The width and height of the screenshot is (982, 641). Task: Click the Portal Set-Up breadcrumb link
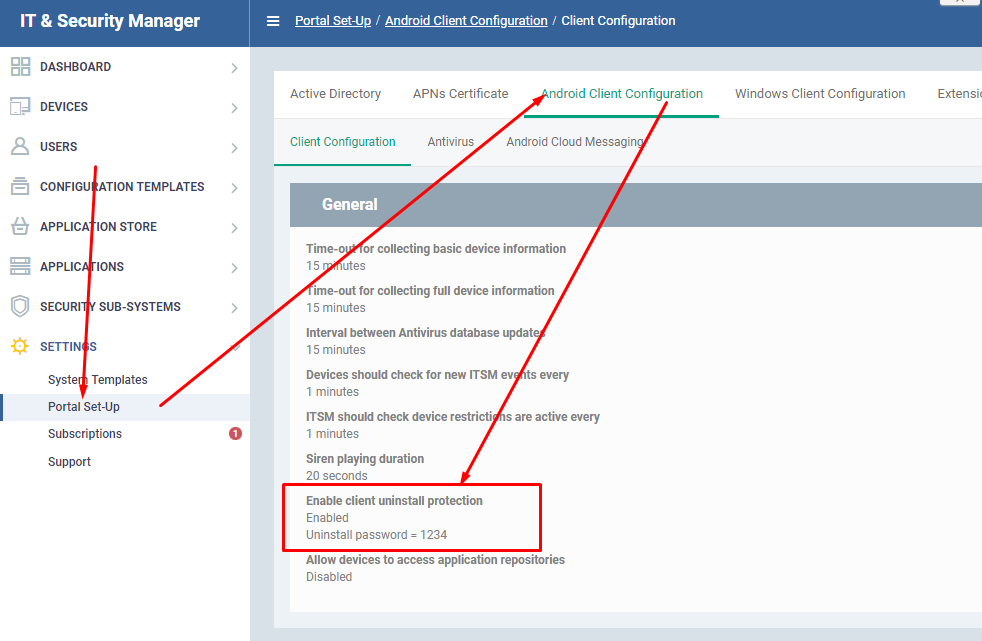(333, 21)
